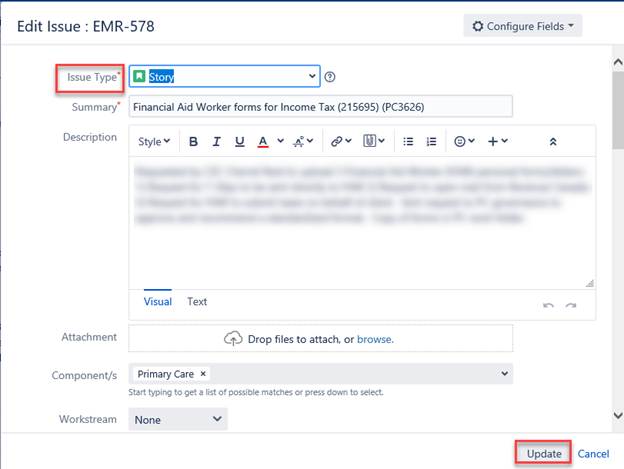Open attachment dropdown arrow in toolbar

pos(382,141)
